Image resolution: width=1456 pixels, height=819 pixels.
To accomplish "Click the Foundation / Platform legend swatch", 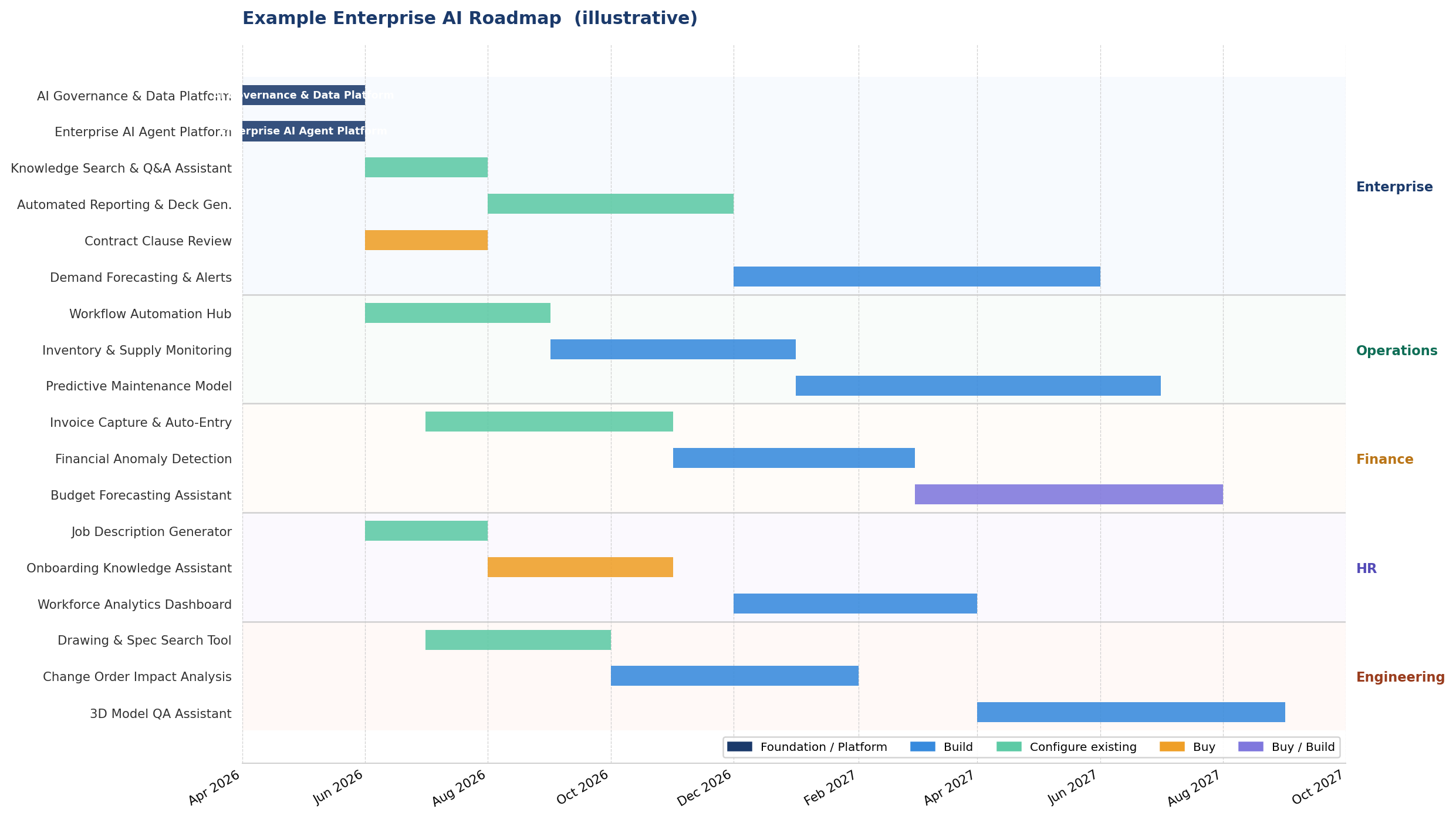I will (739, 747).
